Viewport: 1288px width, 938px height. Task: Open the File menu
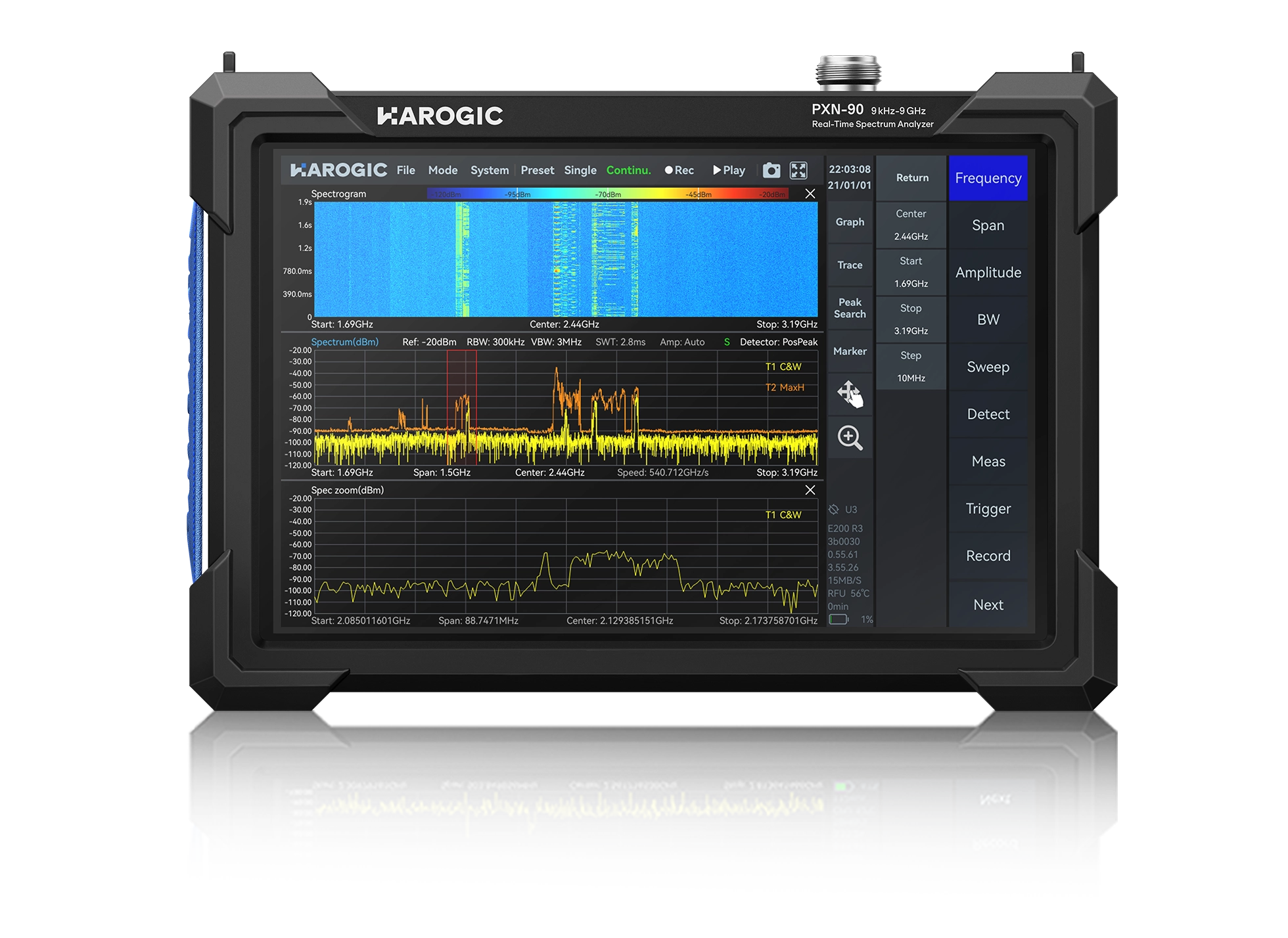click(x=405, y=170)
